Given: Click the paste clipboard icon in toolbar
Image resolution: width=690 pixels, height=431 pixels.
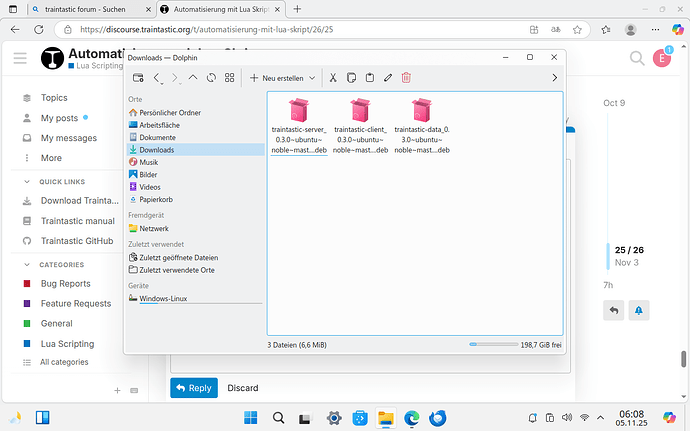Looking at the screenshot, I should (370, 77).
